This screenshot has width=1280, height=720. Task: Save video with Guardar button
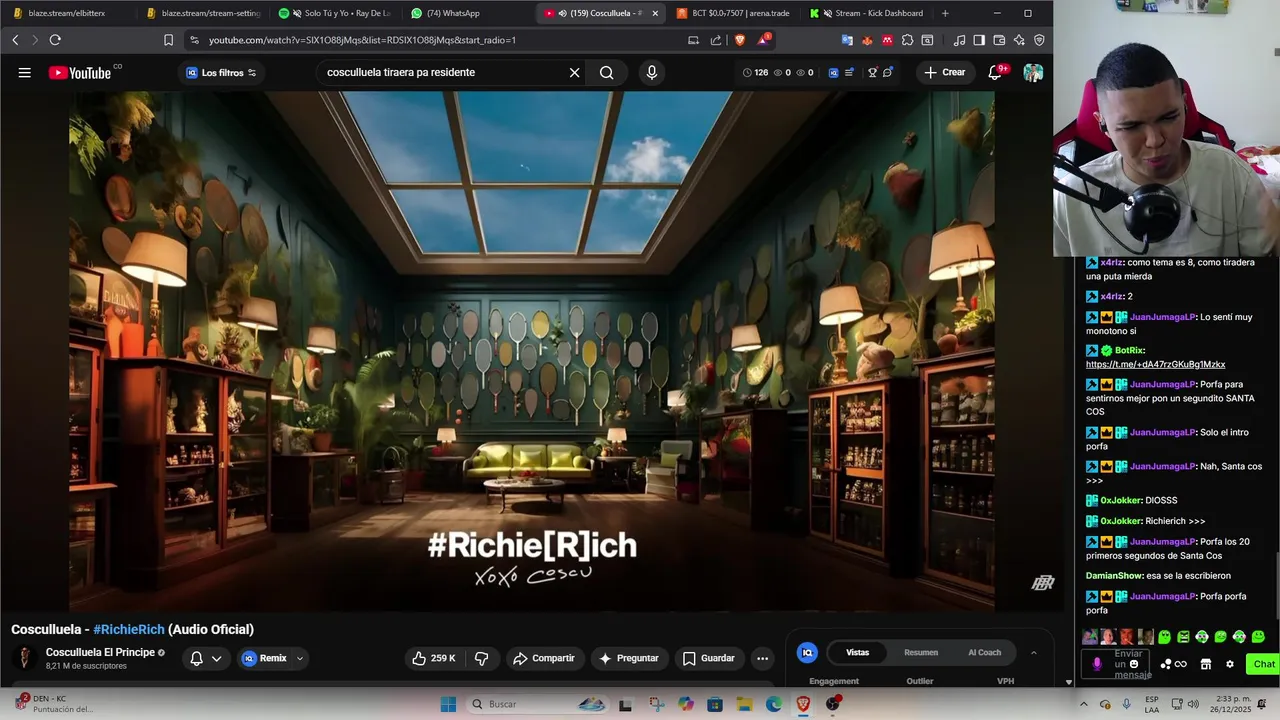click(x=709, y=658)
